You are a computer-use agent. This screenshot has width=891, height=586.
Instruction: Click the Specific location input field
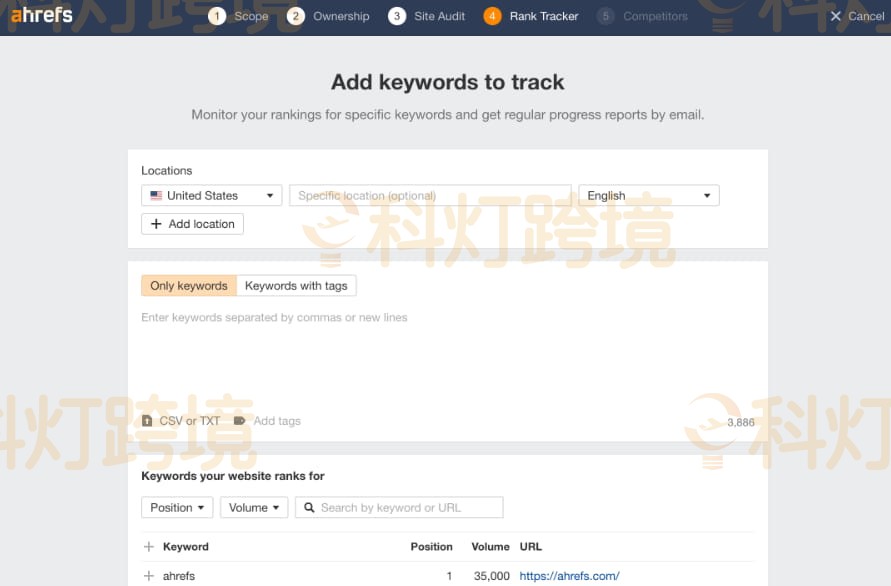(x=430, y=196)
